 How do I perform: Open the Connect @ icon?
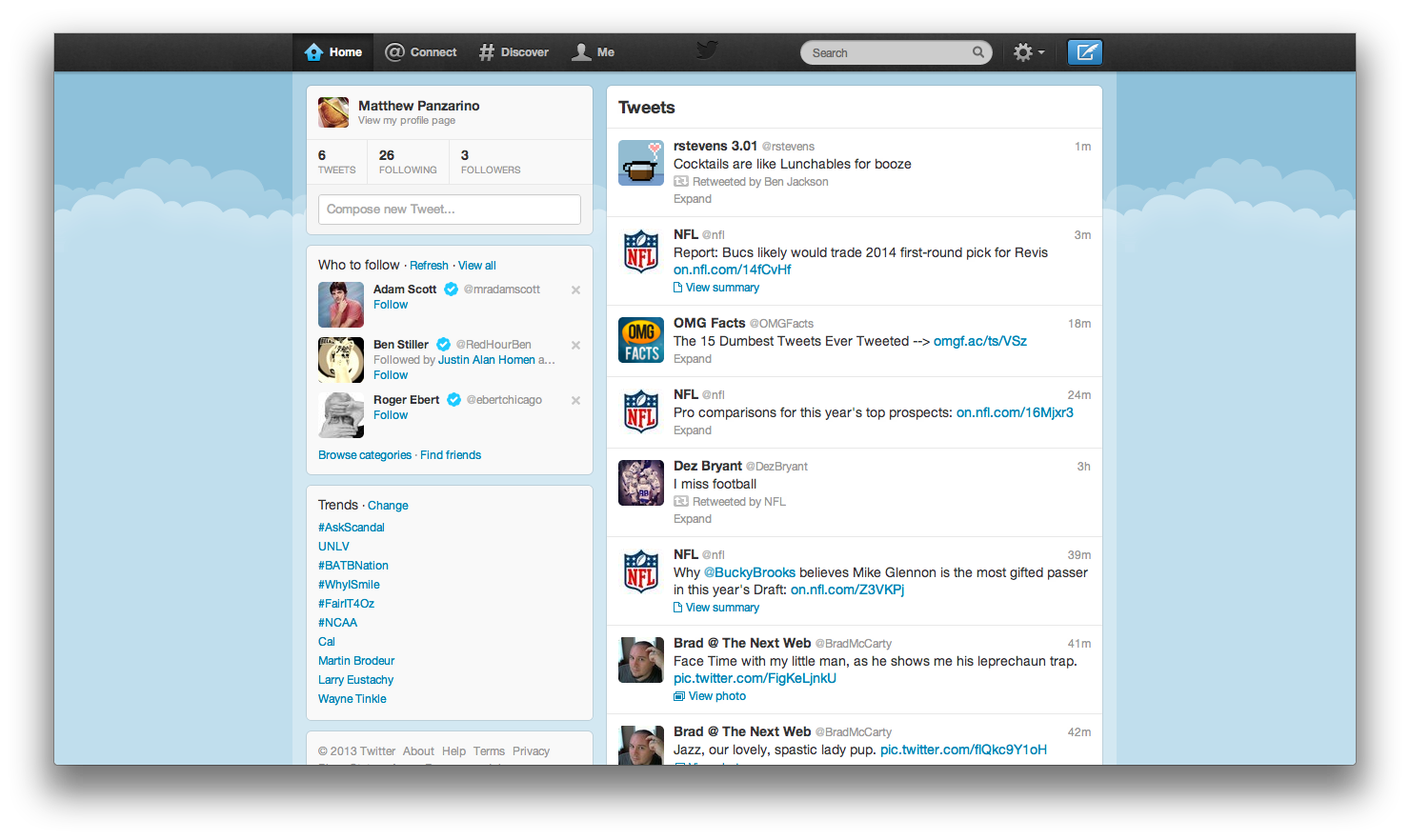click(x=394, y=52)
